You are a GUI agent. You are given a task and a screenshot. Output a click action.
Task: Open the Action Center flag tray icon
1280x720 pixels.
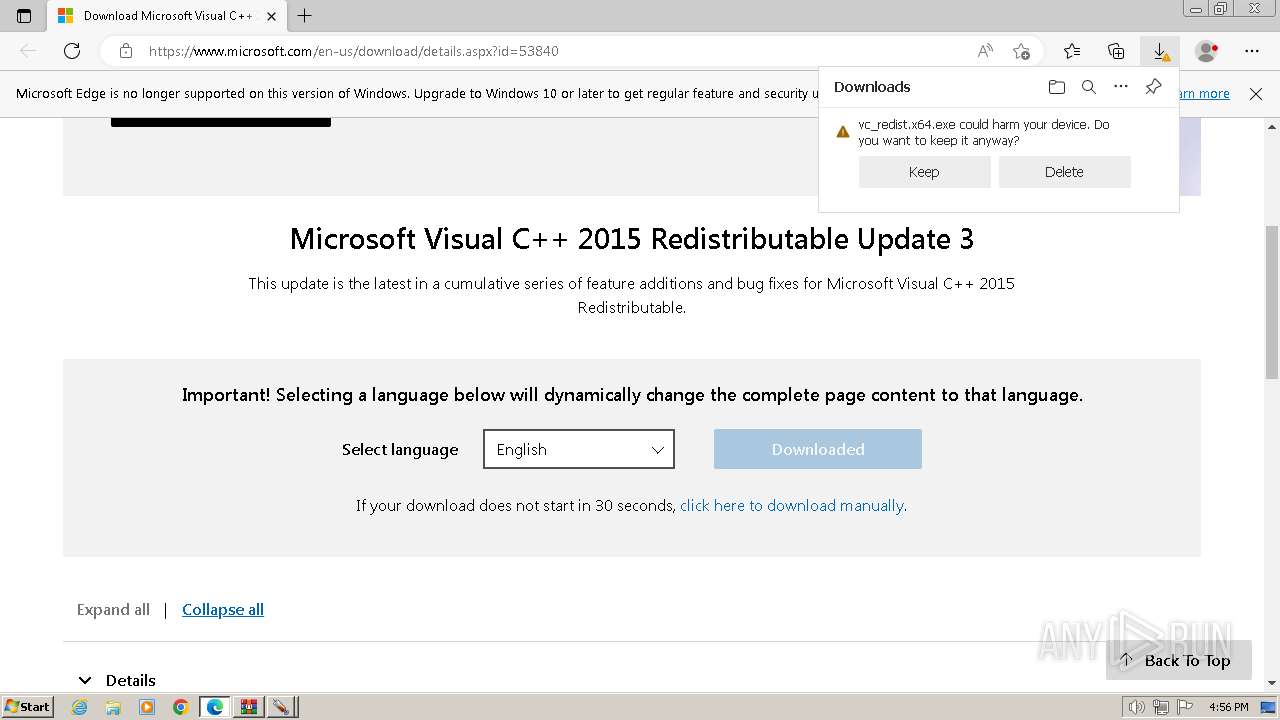(1184, 707)
